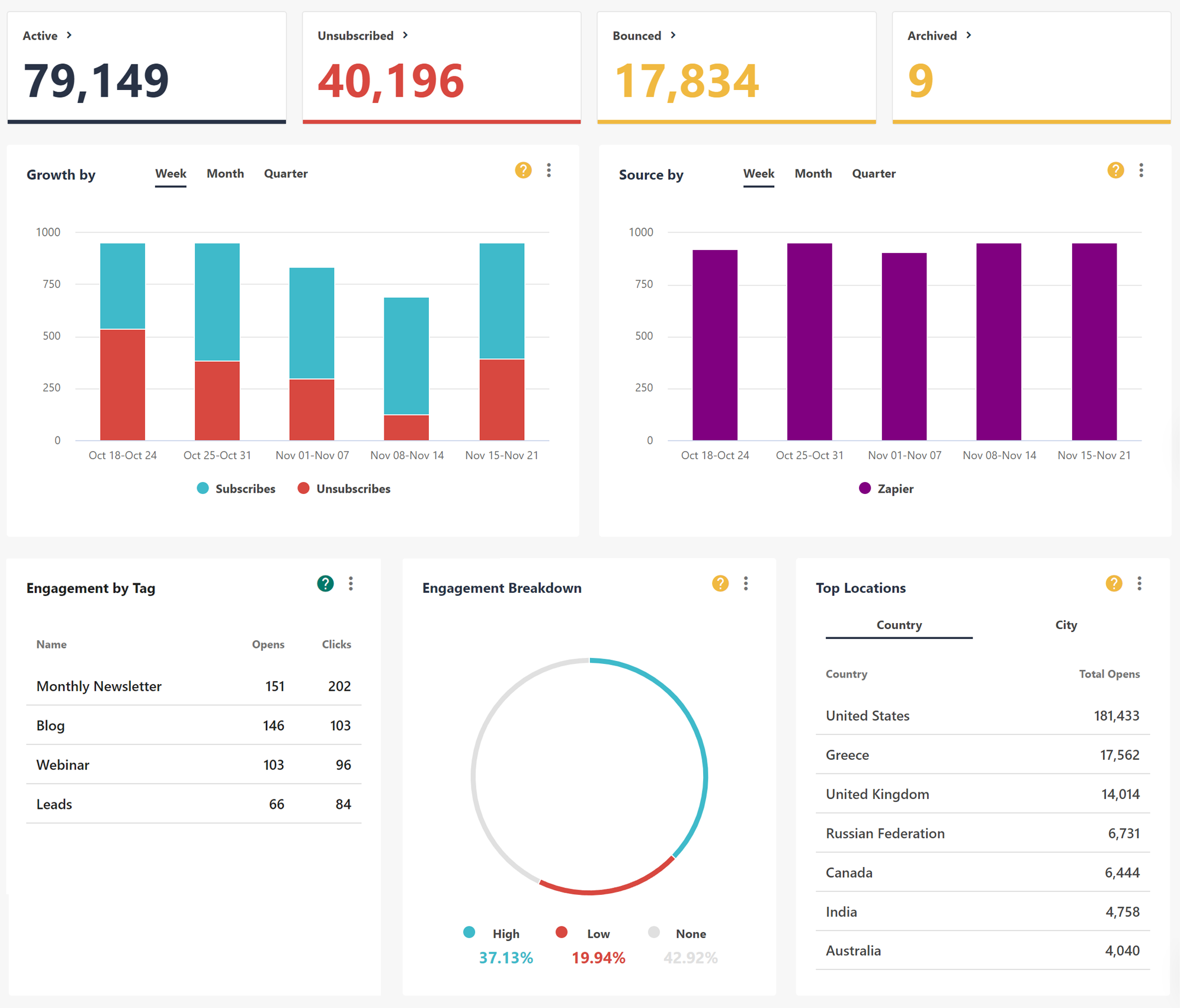Switch Growth chart to Month view

[x=225, y=174]
